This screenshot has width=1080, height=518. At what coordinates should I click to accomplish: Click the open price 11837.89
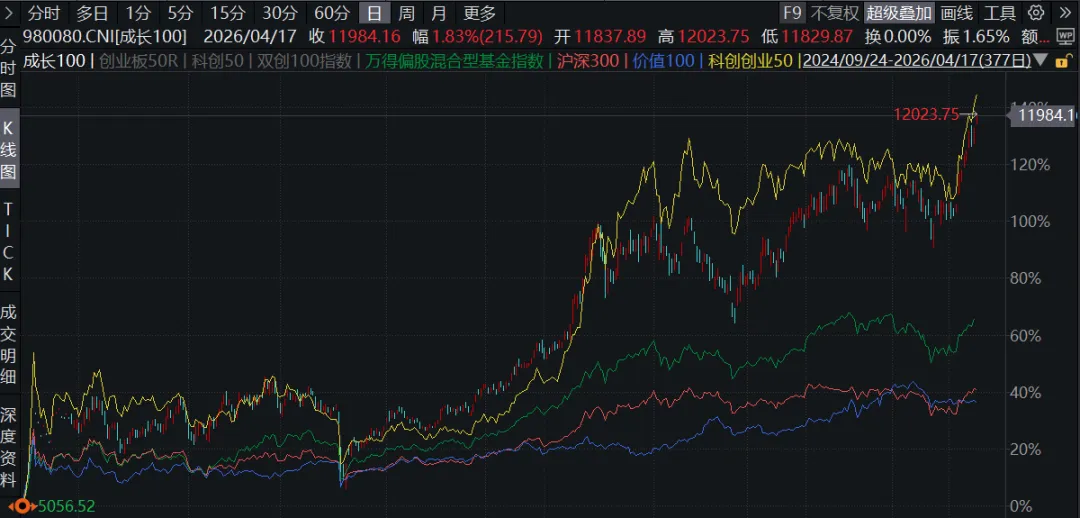click(612, 37)
